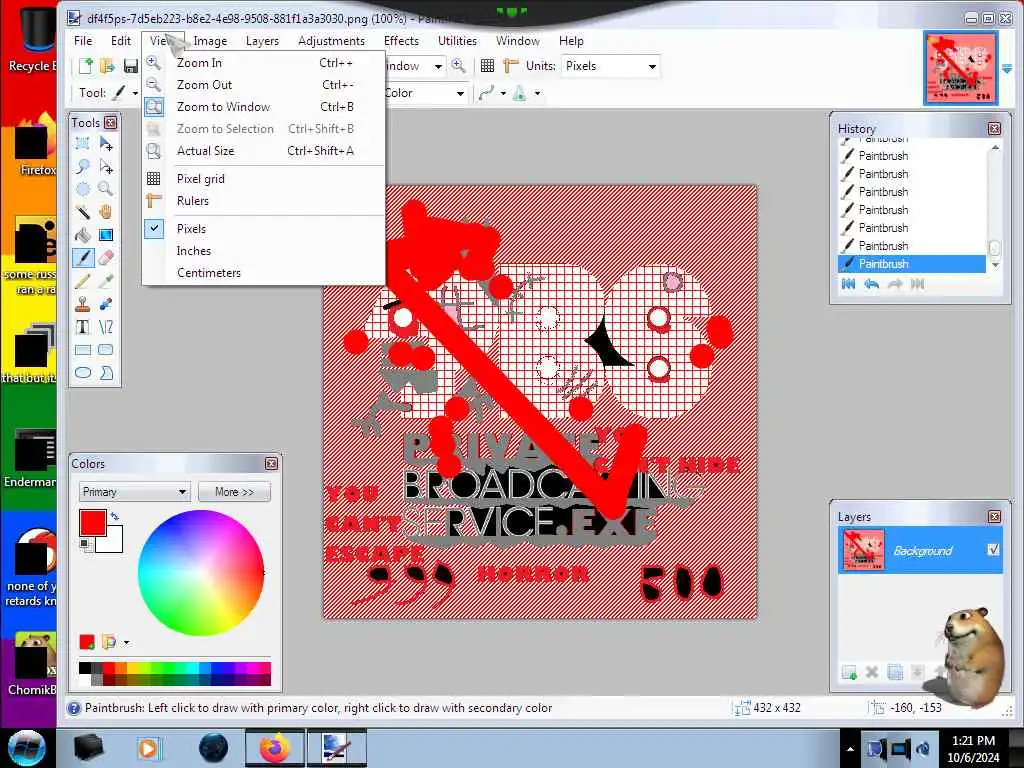Click Add New Layer in Layers panel
Image resolution: width=1024 pixels, height=768 pixels.
tap(849, 672)
